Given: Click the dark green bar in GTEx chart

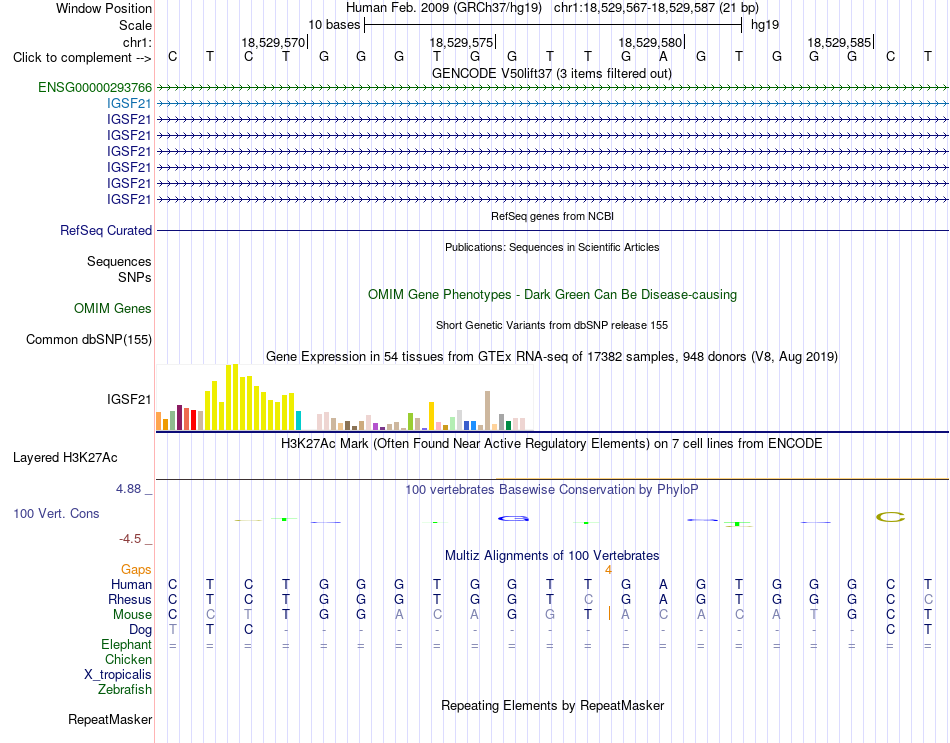Looking at the screenshot, I should (x=508, y=425).
